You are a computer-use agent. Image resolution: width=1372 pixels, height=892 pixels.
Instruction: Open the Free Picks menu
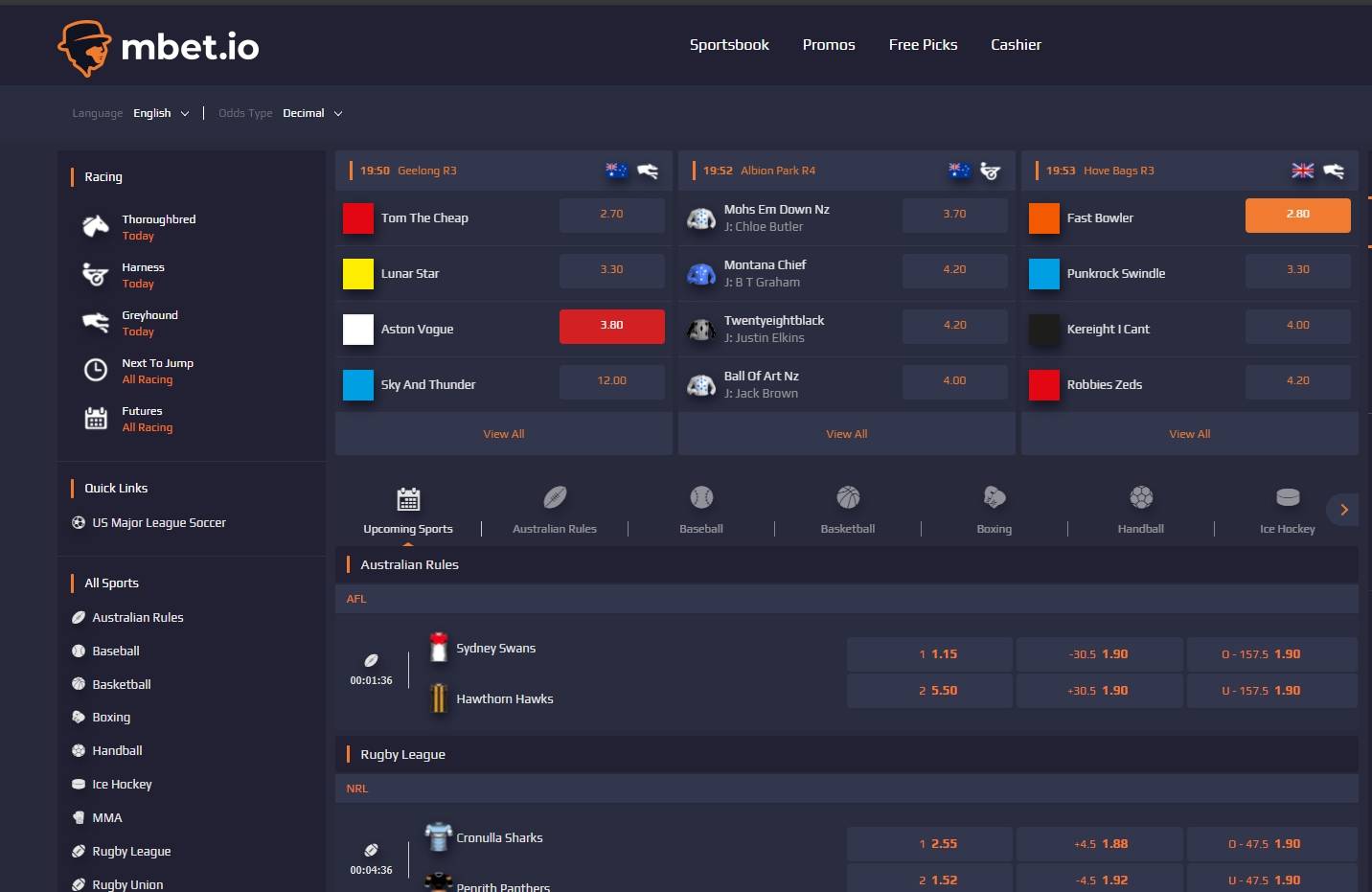click(x=923, y=45)
